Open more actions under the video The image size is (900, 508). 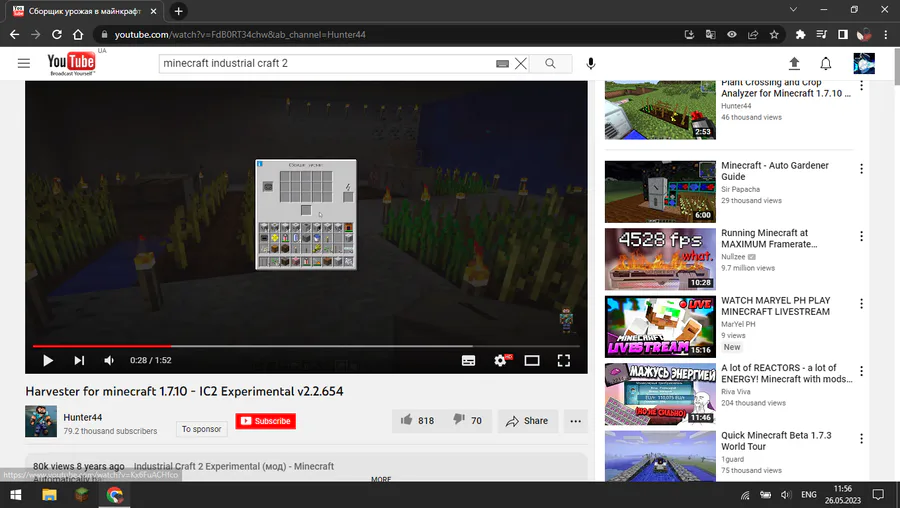(x=576, y=421)
